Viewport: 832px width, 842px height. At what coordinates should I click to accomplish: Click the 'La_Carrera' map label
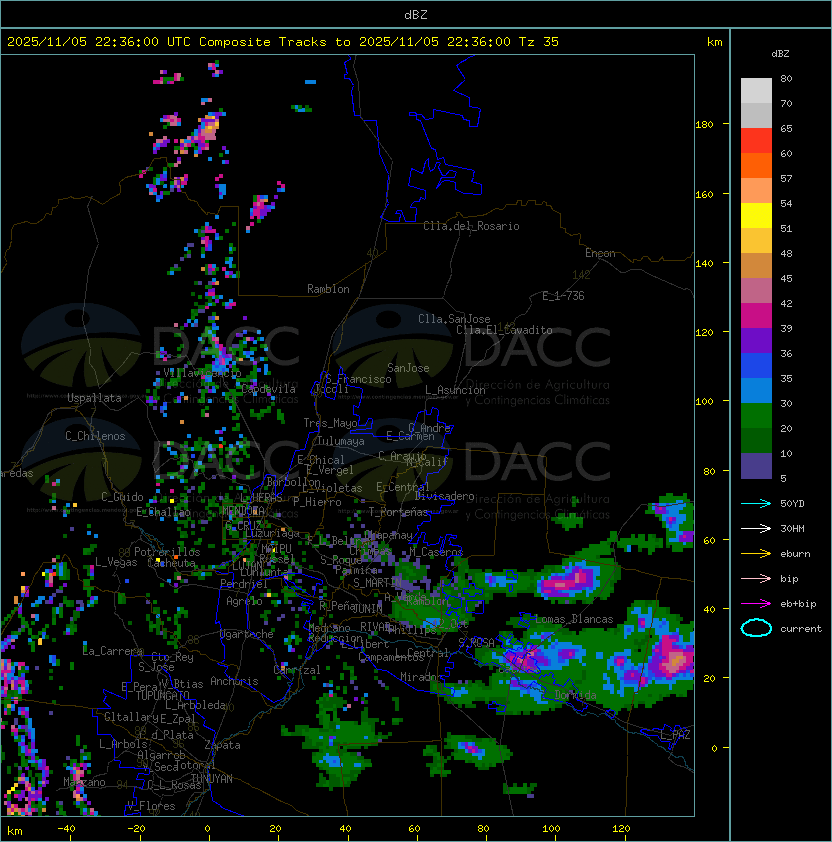[x=113, y=651]
